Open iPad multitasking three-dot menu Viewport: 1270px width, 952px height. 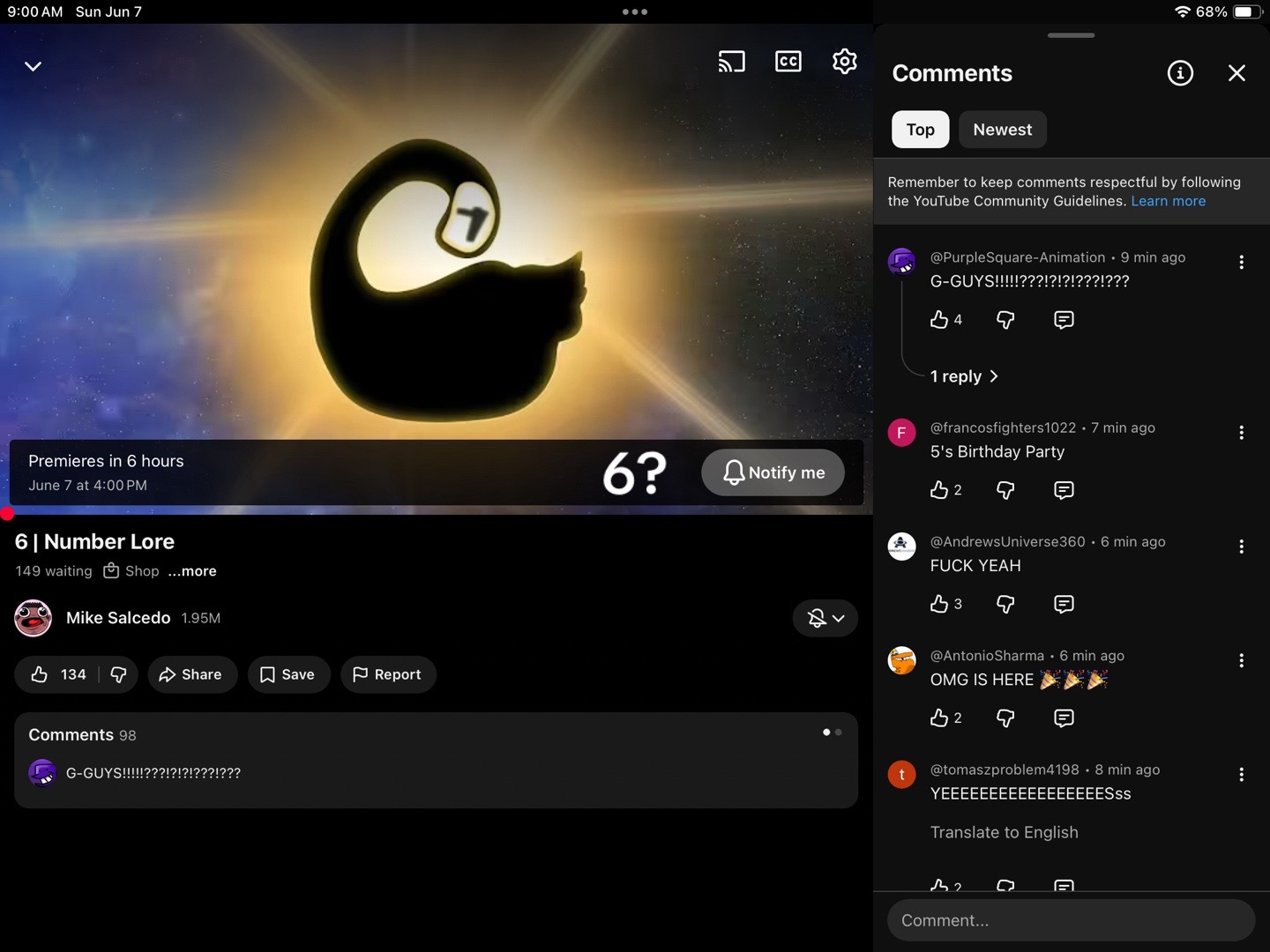click(x=635, y=11)
